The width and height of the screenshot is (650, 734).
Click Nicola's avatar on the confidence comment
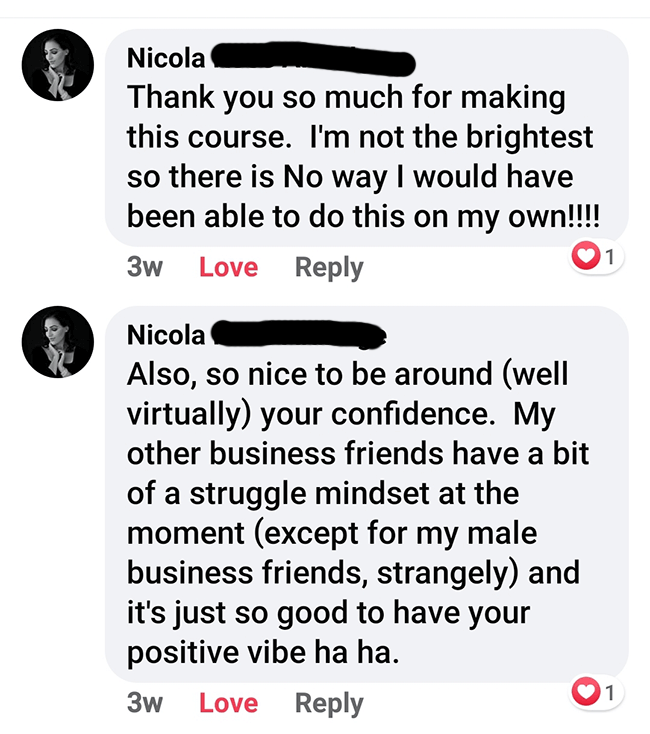click(58, 342)
